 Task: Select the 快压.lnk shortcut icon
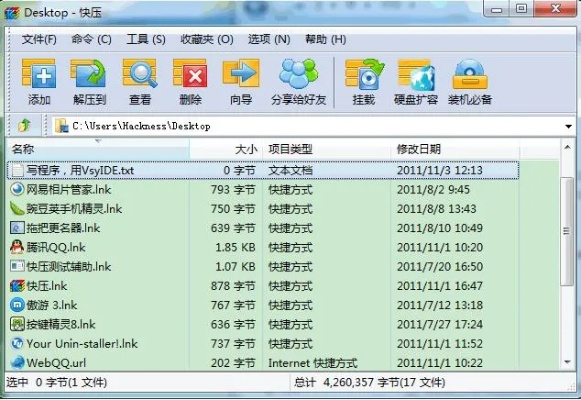point(17,286)
